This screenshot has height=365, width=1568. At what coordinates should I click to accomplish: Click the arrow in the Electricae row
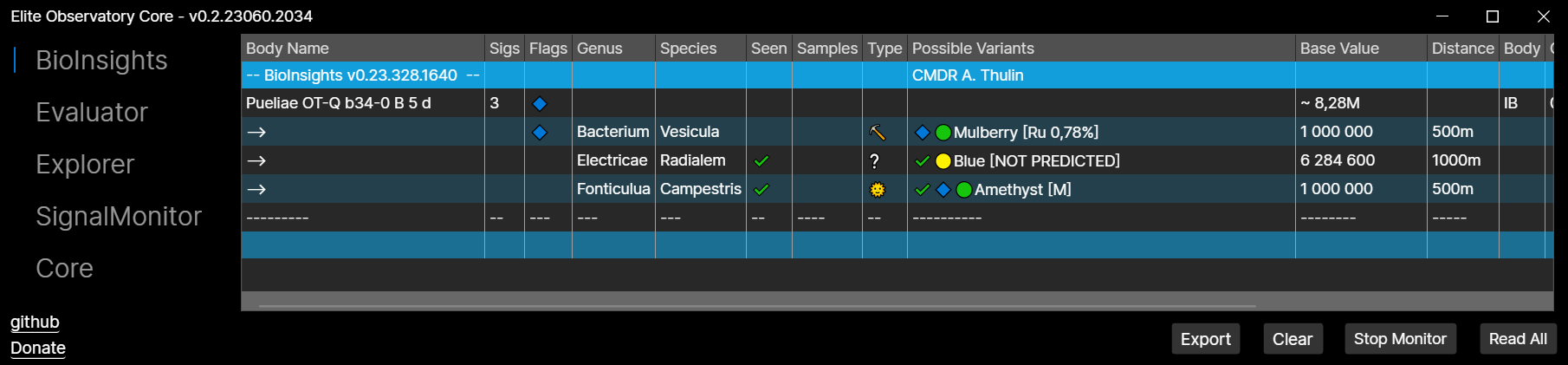(256, 161)
